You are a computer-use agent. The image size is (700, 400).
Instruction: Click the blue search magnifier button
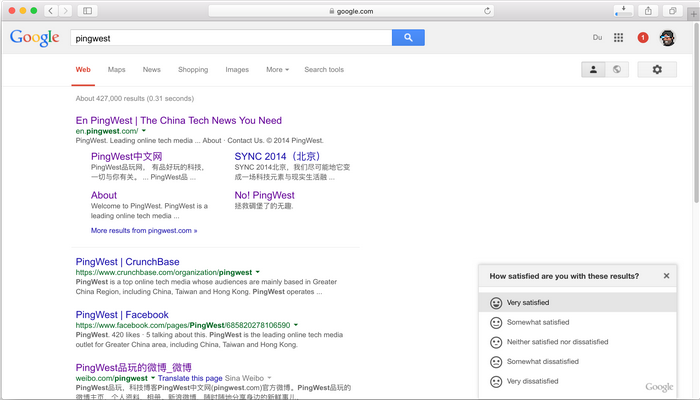(408, 38)
